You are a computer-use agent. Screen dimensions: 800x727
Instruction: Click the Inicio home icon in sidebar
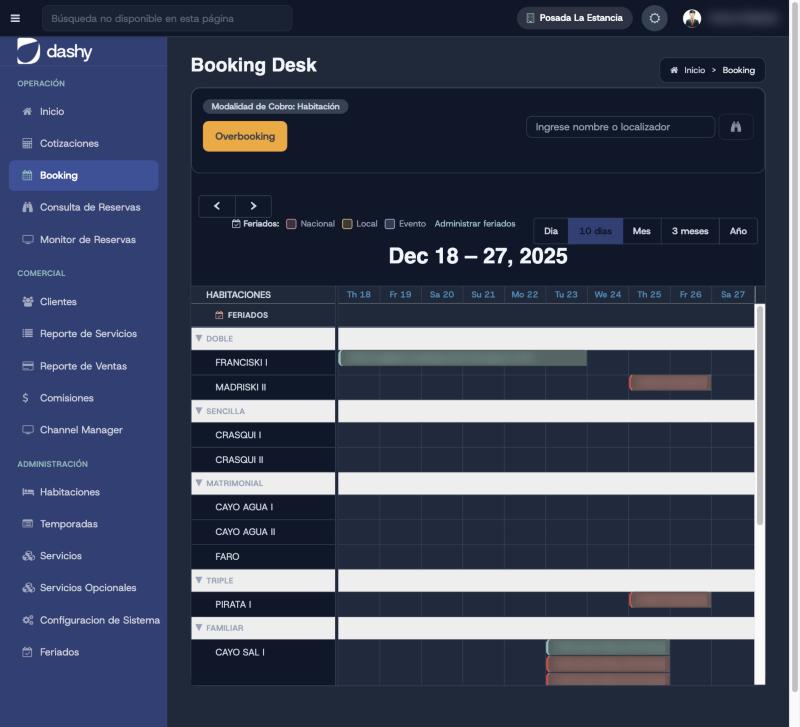pyautogui.click(x=28, y=111)
